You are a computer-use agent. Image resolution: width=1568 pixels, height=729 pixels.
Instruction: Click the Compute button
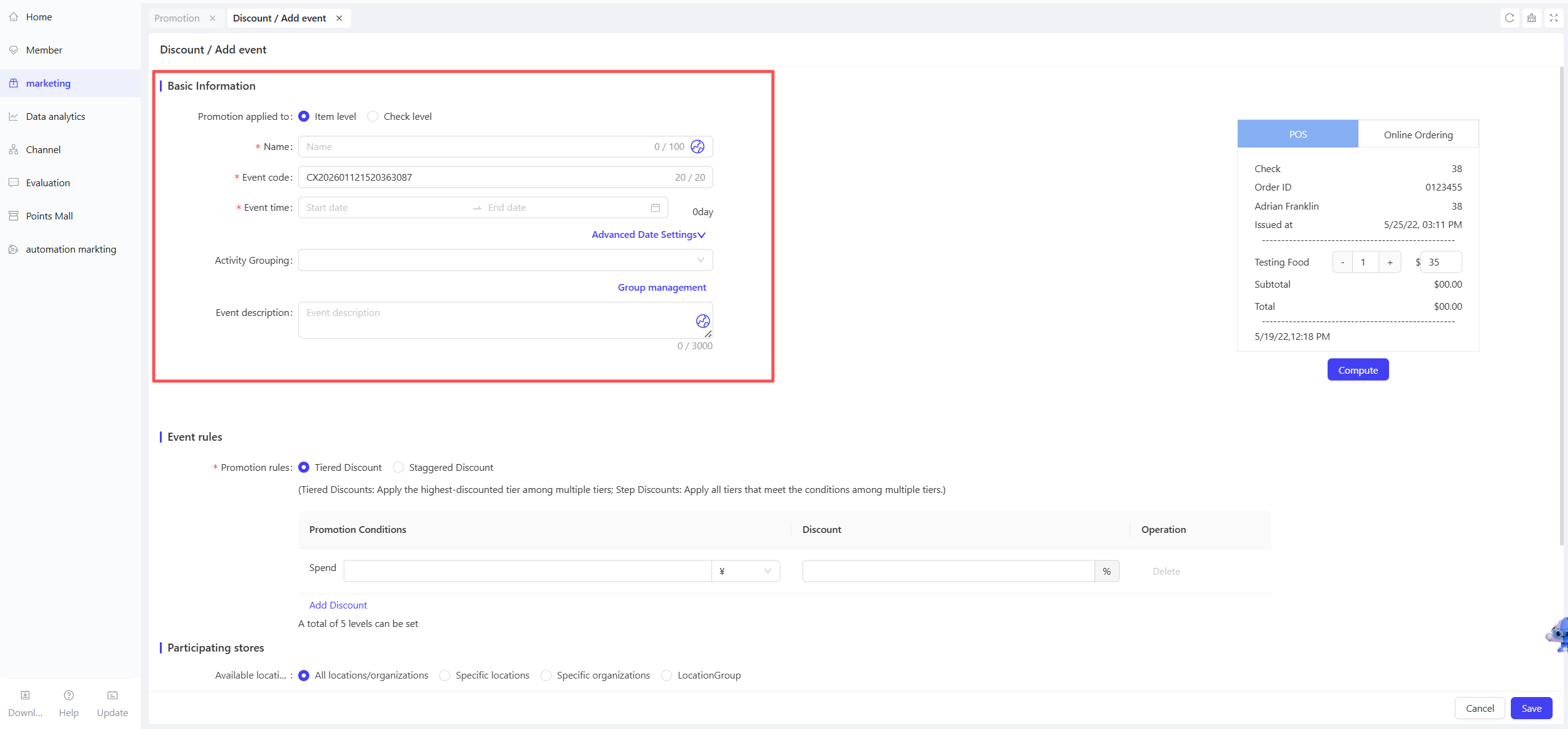click(1358, 370)
